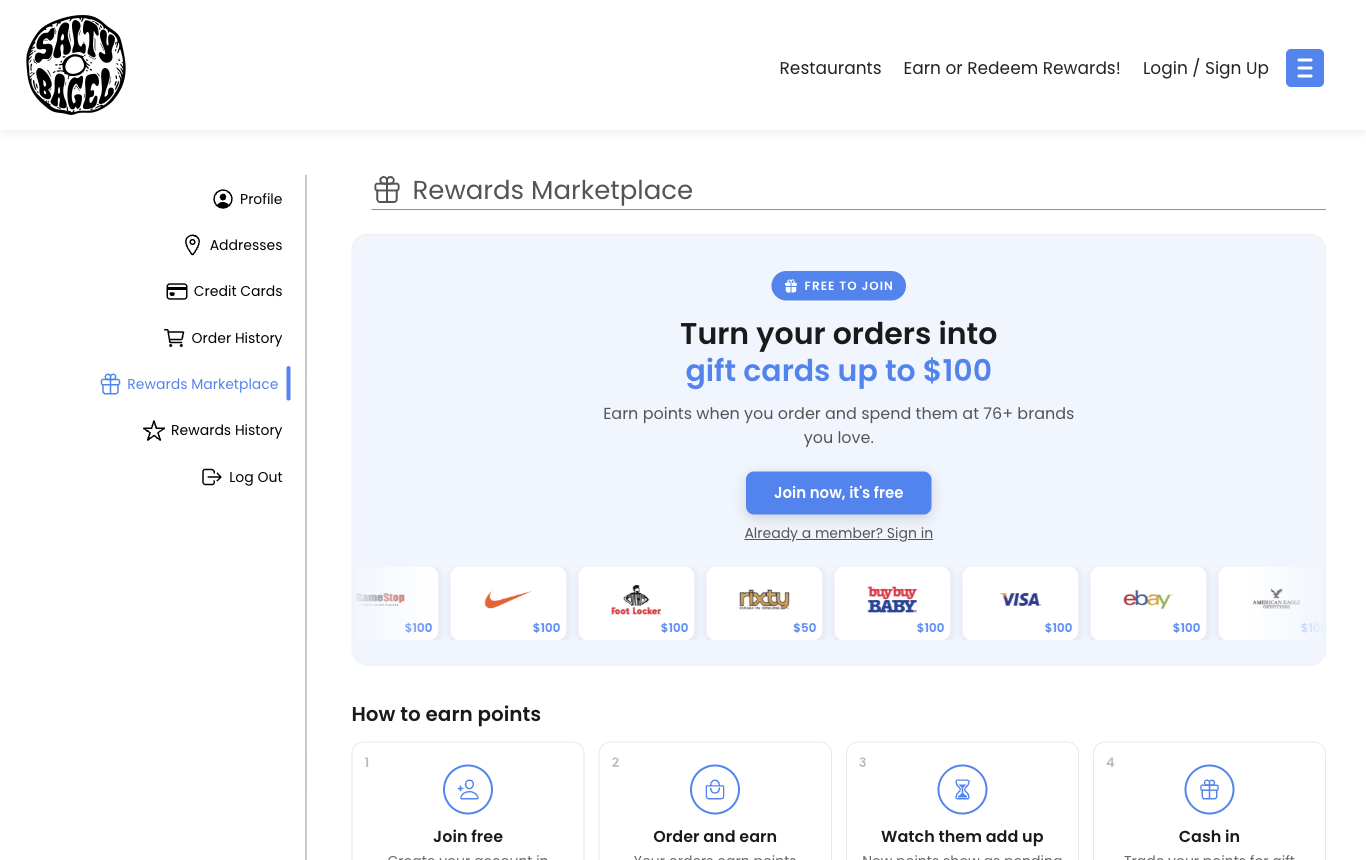Select the Foot Locker $100 gift card
This screenshot has width=1366, height=860.
pos(637,603)
